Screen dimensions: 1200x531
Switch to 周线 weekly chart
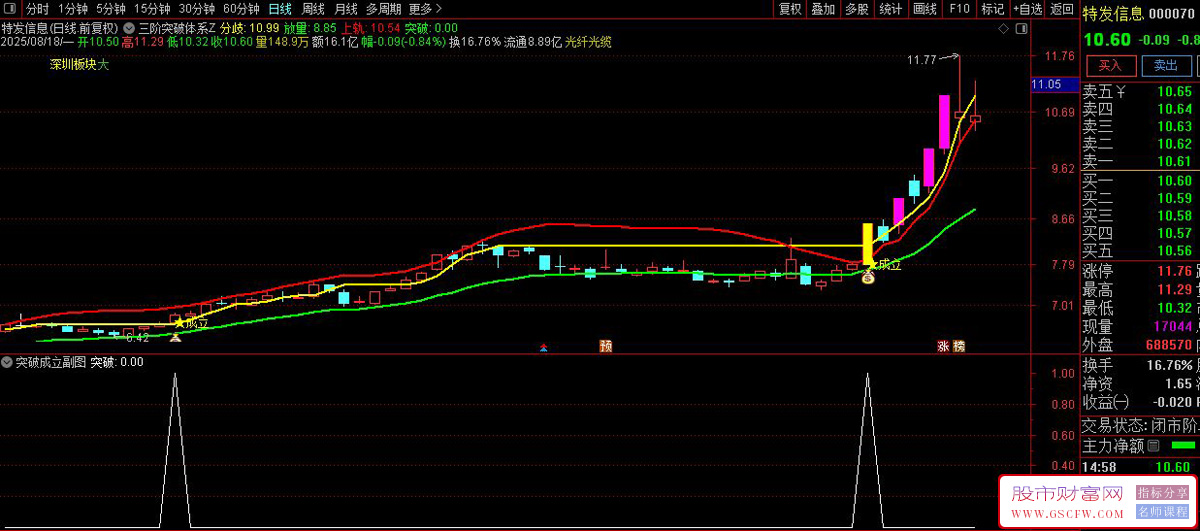click(x=313, y=9)
